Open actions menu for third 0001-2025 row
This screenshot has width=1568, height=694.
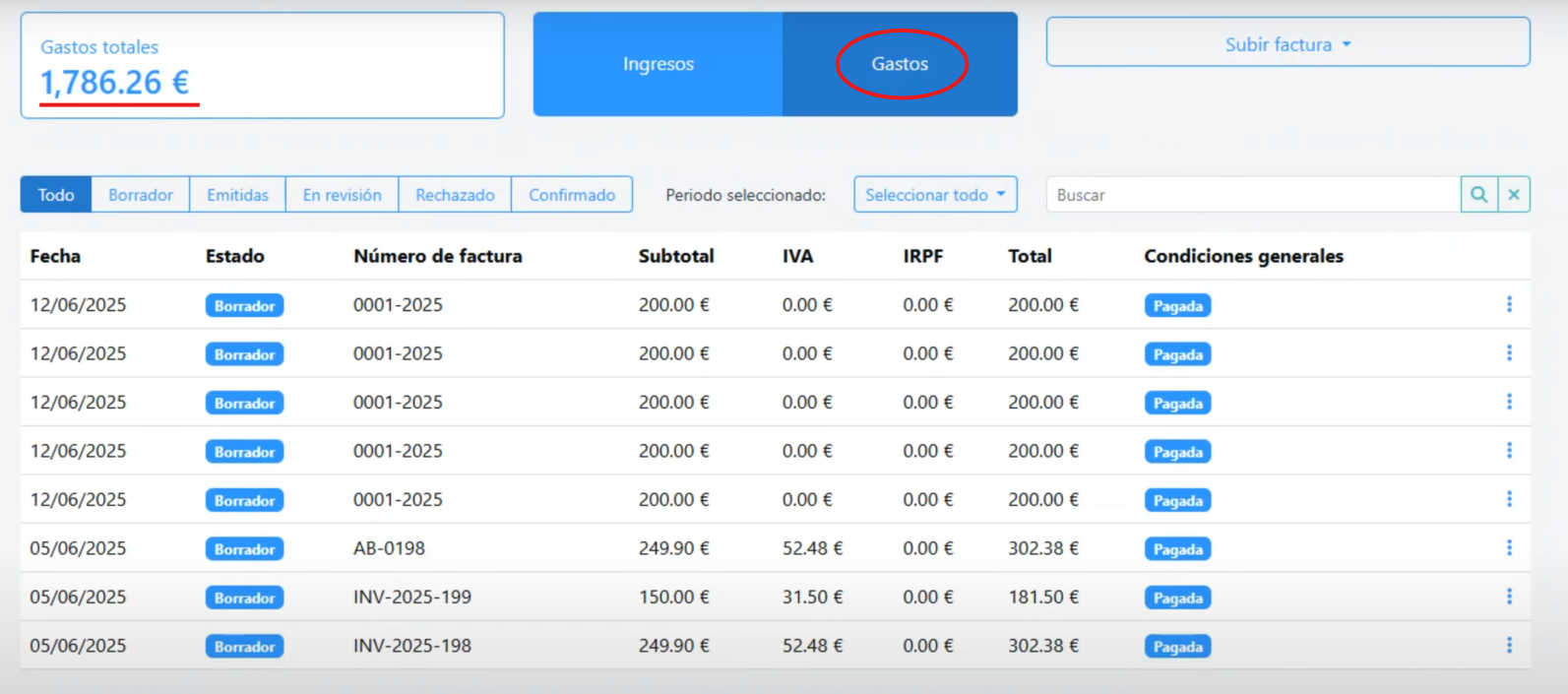[x=1509, y=403]
